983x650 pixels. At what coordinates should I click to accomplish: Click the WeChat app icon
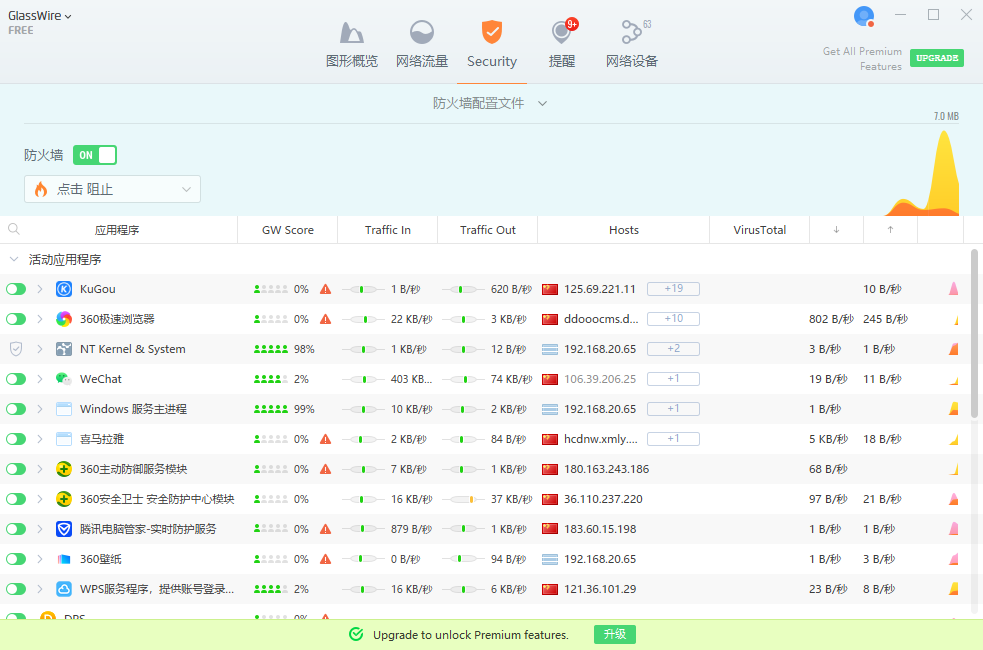(x=64, y=379)
